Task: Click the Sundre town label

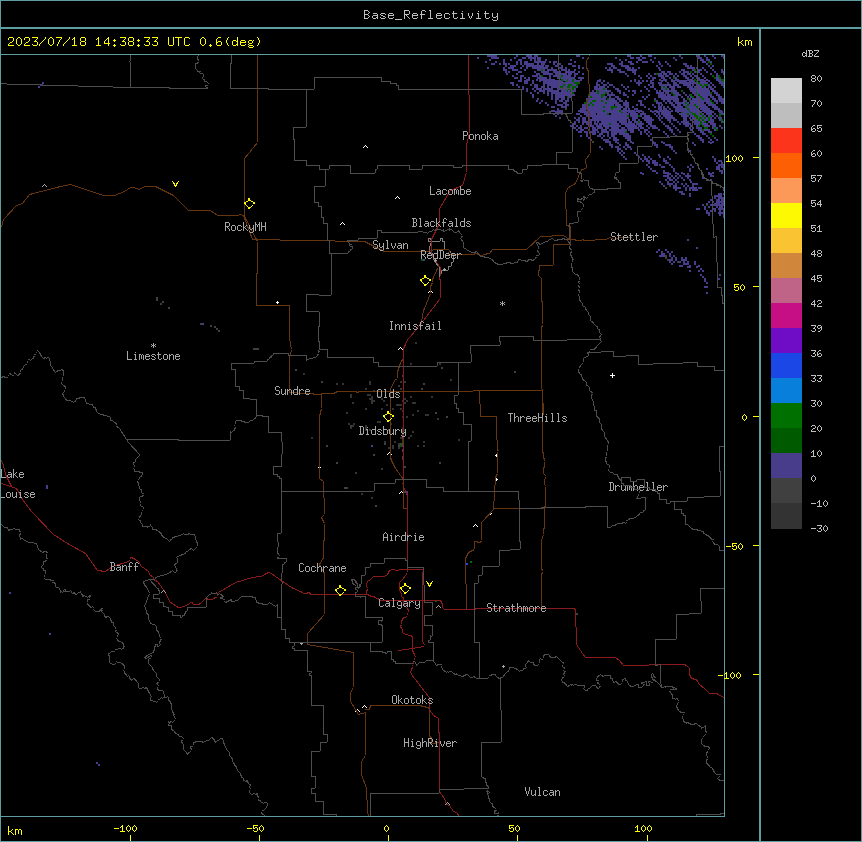Action: (x=292, y=391)
